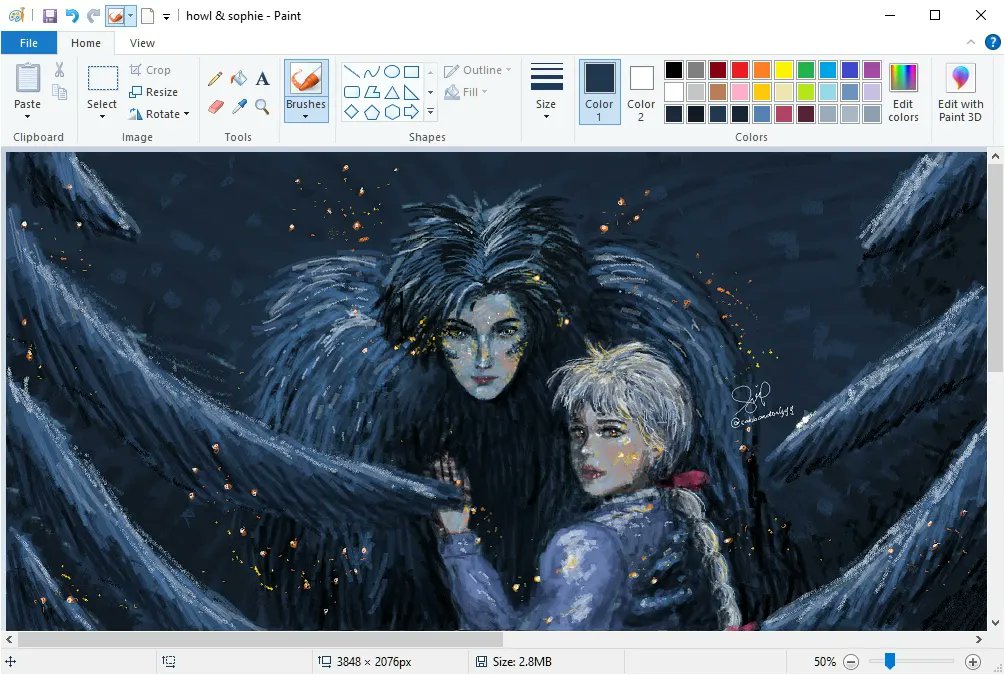Click the rectangular Select tool icon
1005x675 pixels.
point(103,78)
